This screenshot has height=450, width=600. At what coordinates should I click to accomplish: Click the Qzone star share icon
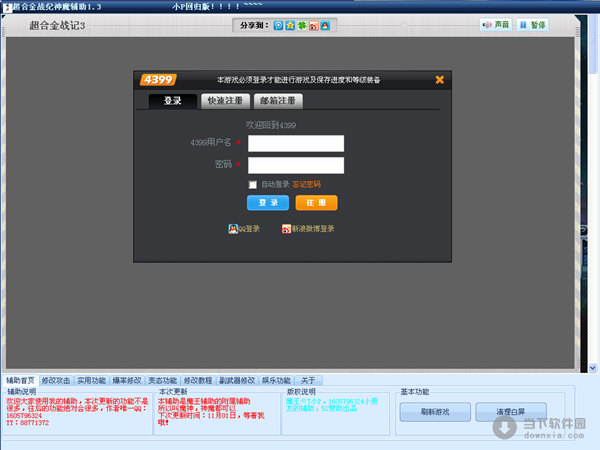coord(290,24)
